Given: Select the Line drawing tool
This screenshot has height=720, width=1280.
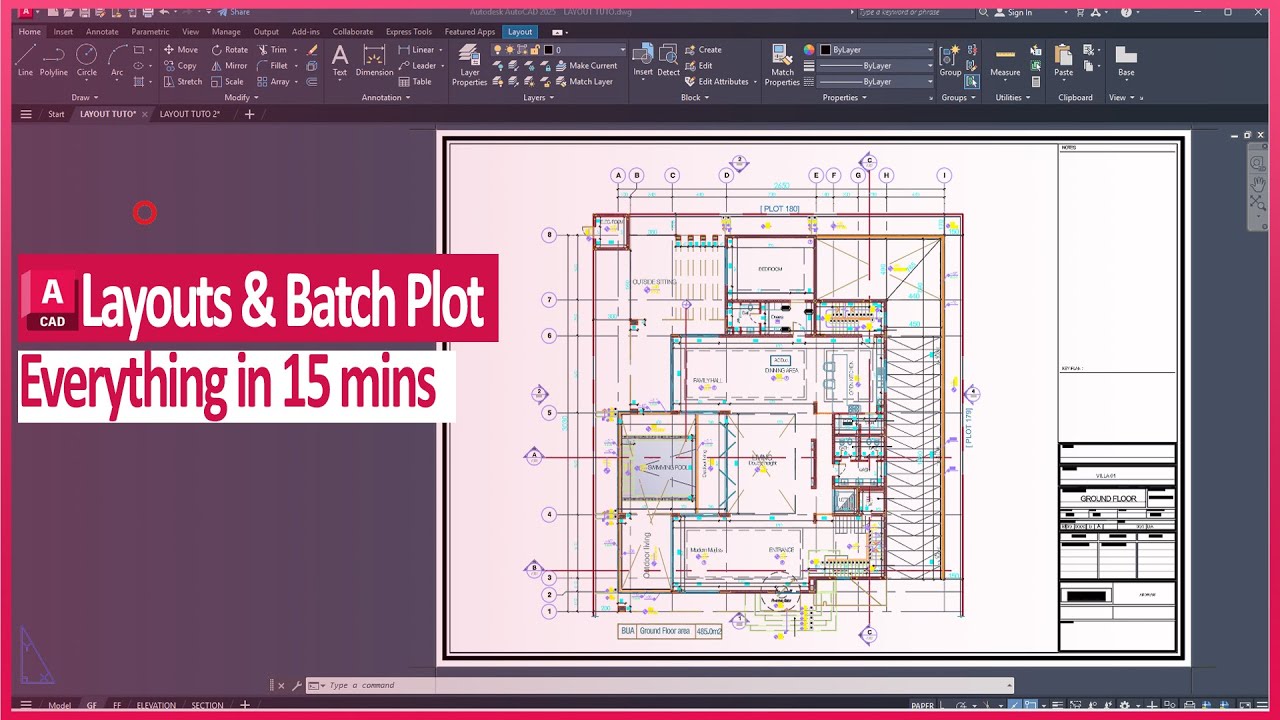Looking at the screenshot, I should tap(25, 60).
